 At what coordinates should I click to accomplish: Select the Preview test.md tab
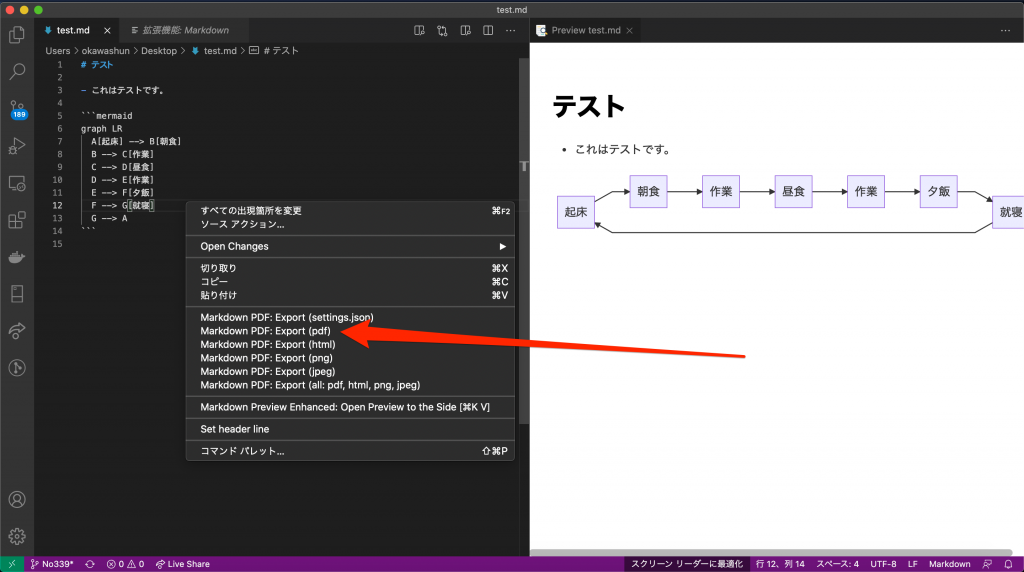(586, 30)
